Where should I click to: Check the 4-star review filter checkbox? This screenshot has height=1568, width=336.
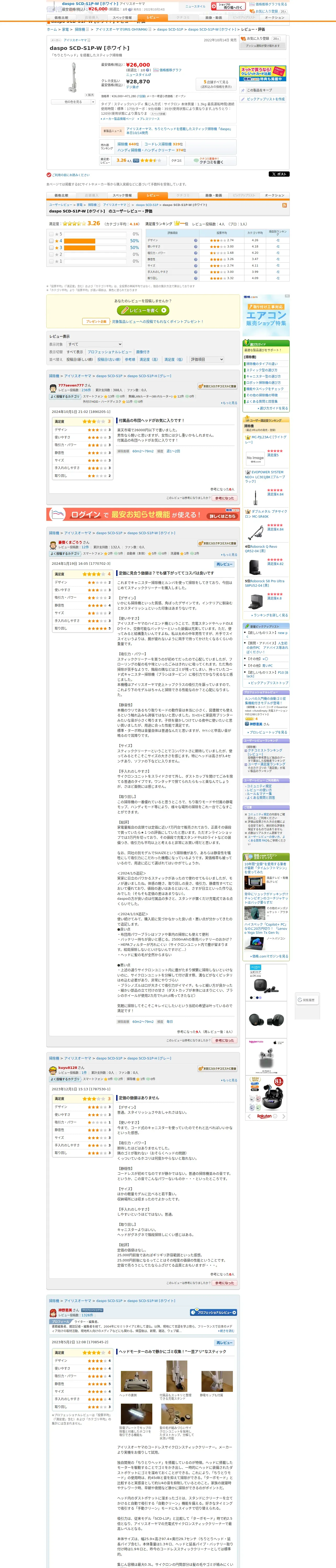click(x=51, y=241)
